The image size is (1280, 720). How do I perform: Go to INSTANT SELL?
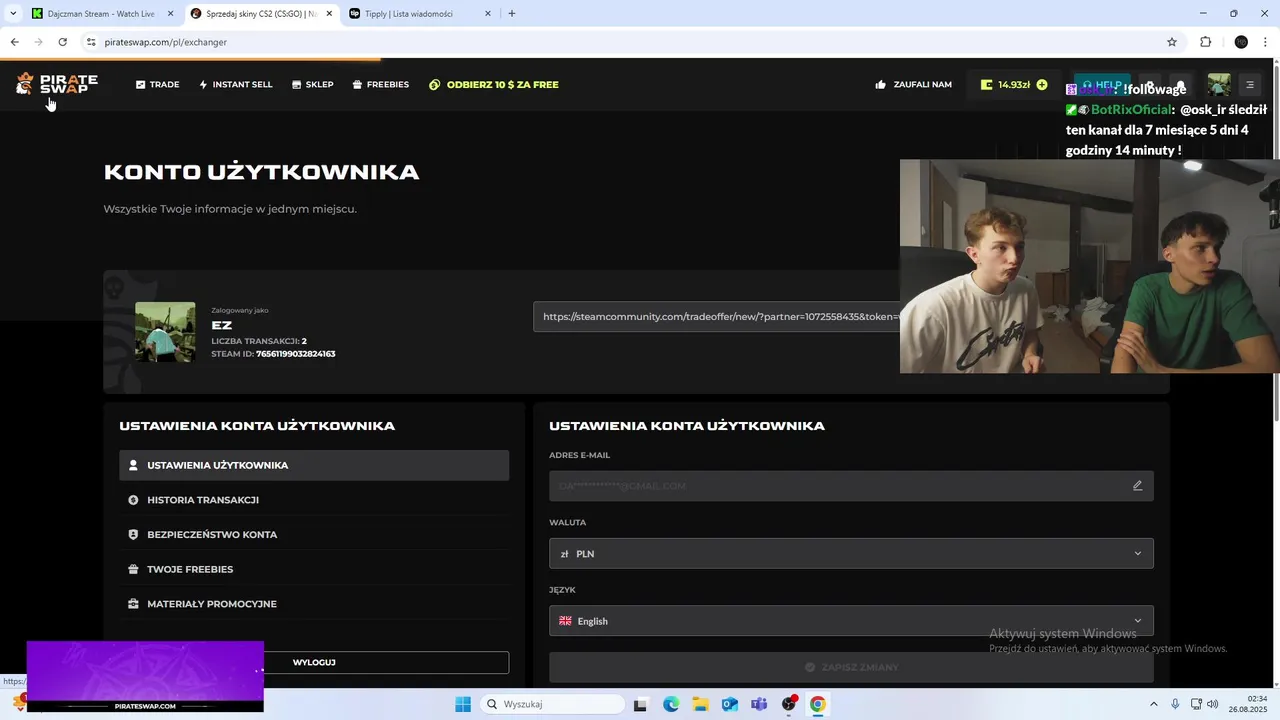[235, 85]
